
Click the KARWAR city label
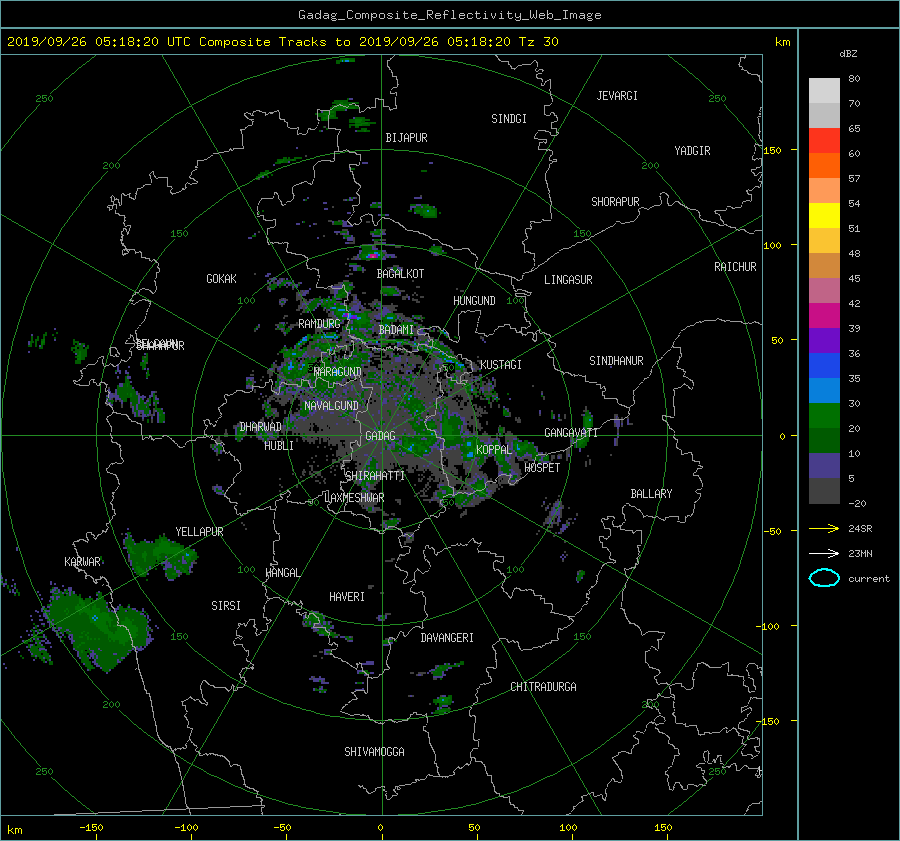click(82, 562)
